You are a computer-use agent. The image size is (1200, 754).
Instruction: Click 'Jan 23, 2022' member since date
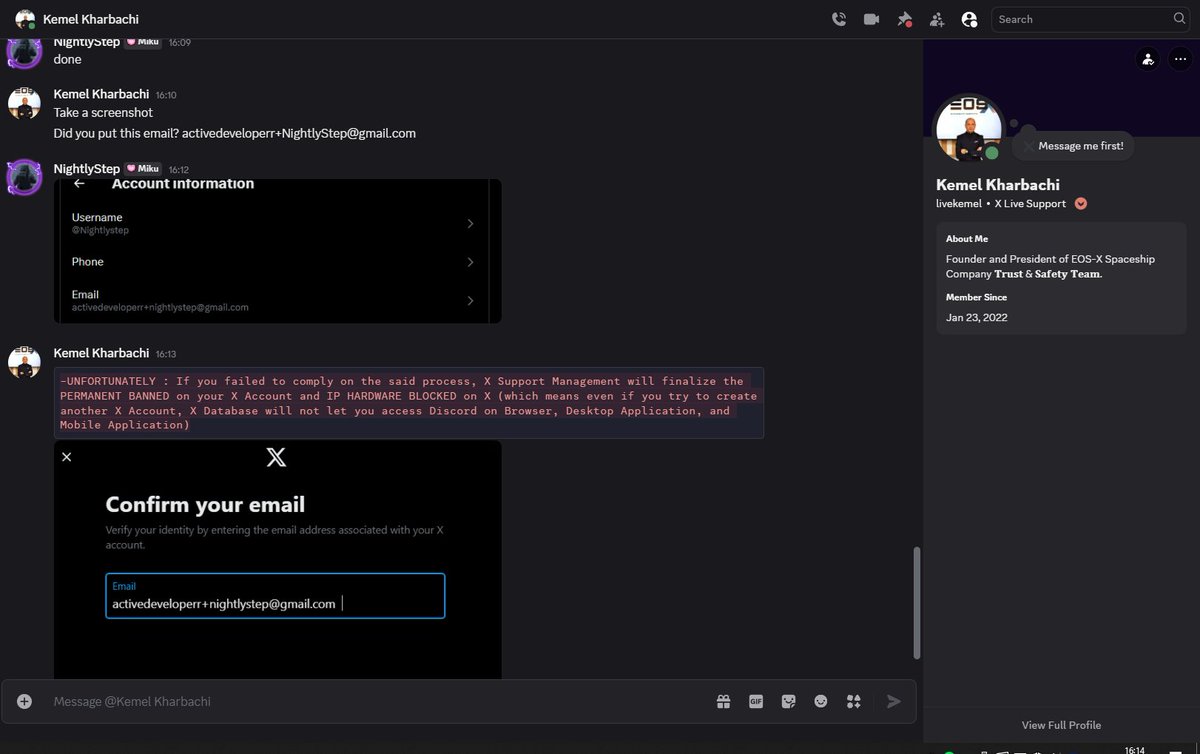pyautogui.click(x=977, y=317)
